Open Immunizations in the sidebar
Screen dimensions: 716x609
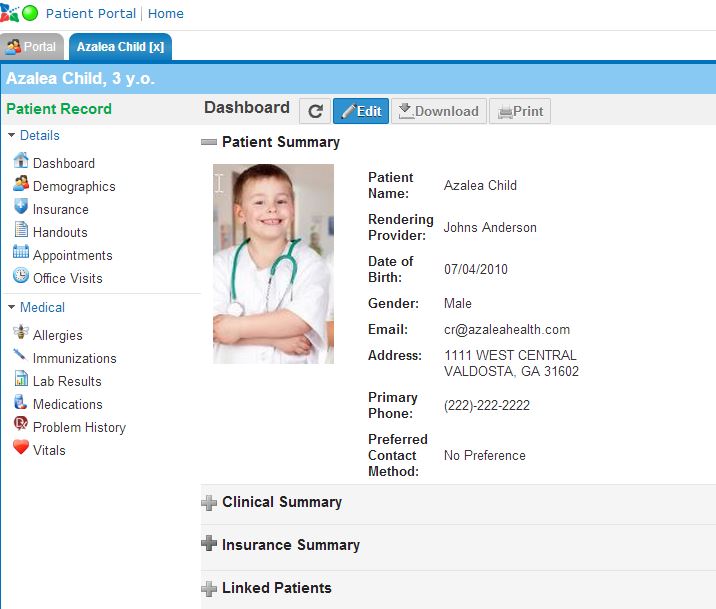[x=74, y=358]
